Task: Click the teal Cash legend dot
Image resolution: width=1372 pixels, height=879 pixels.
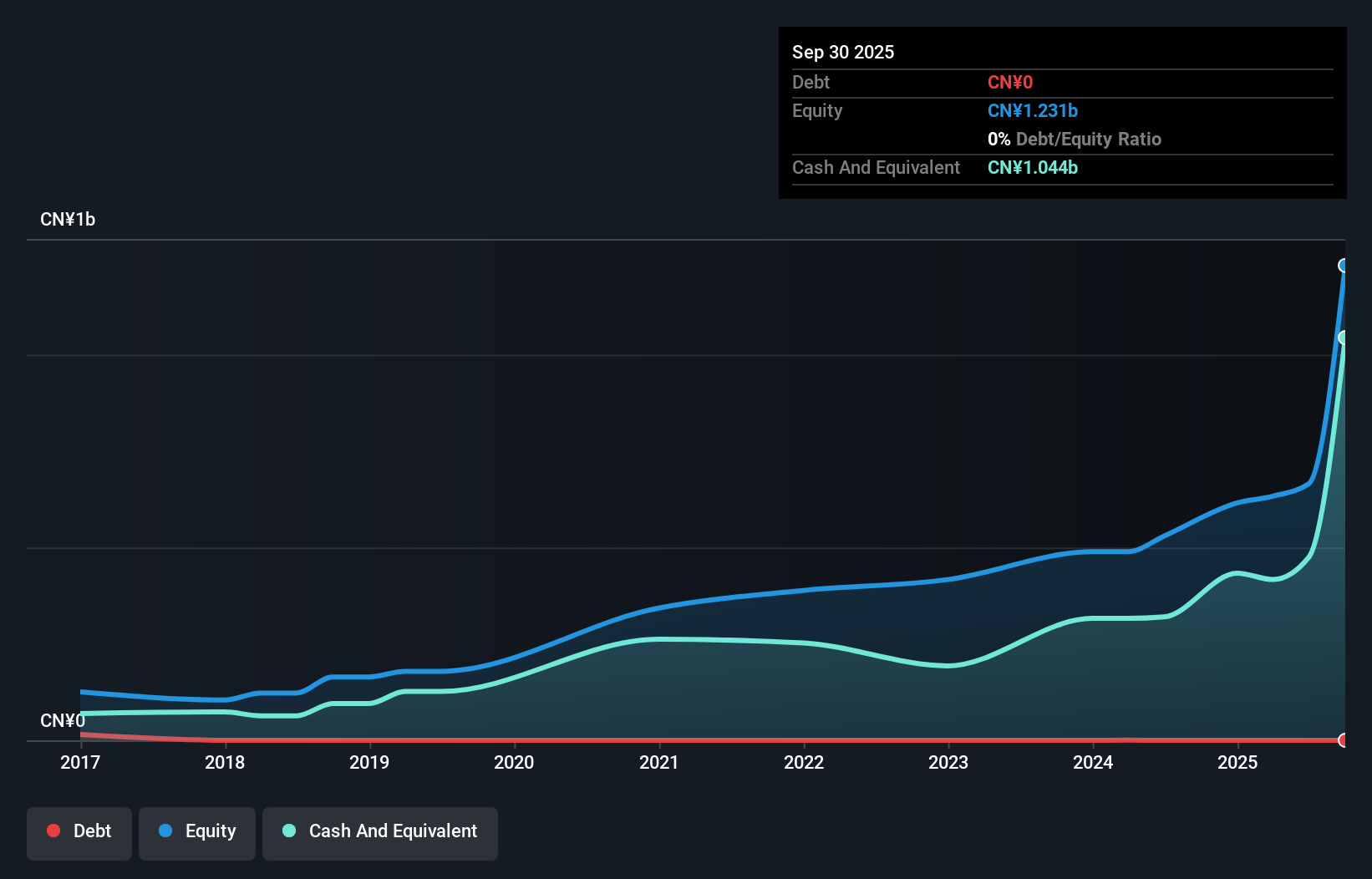Action: tap(289, 831)
